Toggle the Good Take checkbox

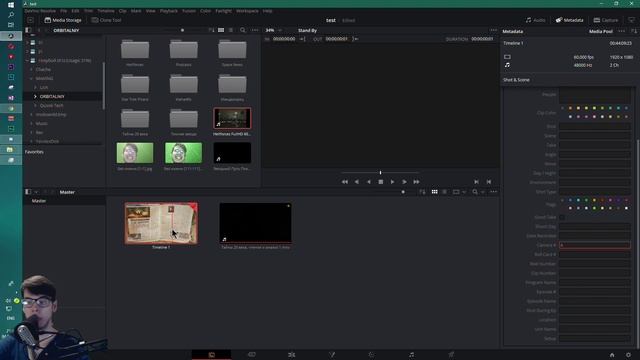tap(562, 217)
